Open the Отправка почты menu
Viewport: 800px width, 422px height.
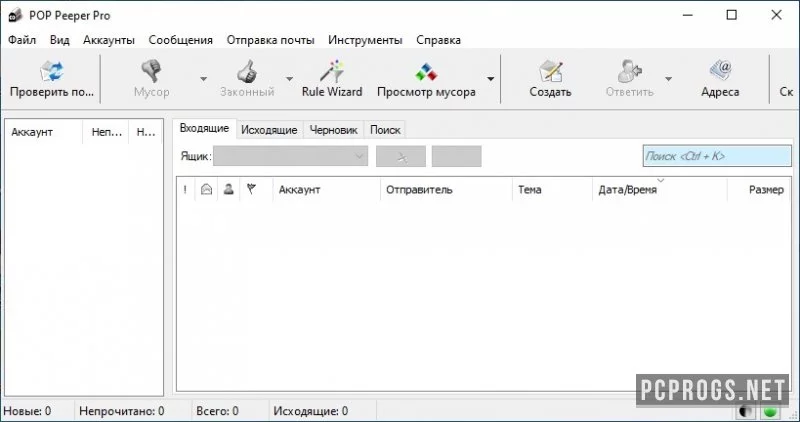(270, 40)
